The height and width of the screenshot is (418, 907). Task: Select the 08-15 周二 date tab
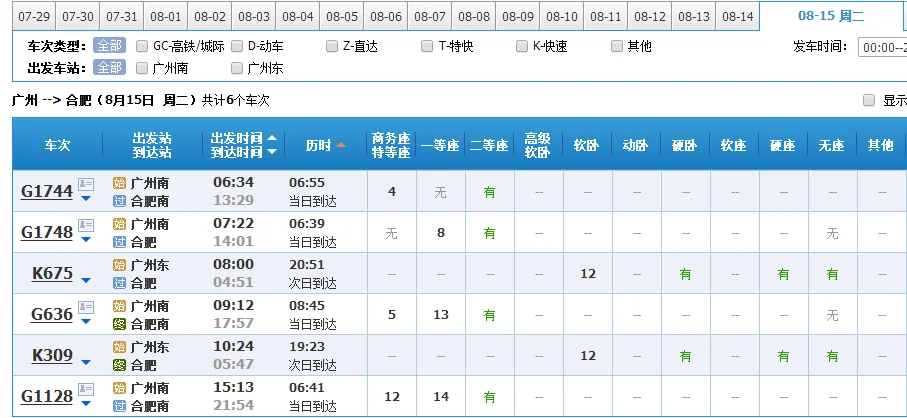pos(831,16)
